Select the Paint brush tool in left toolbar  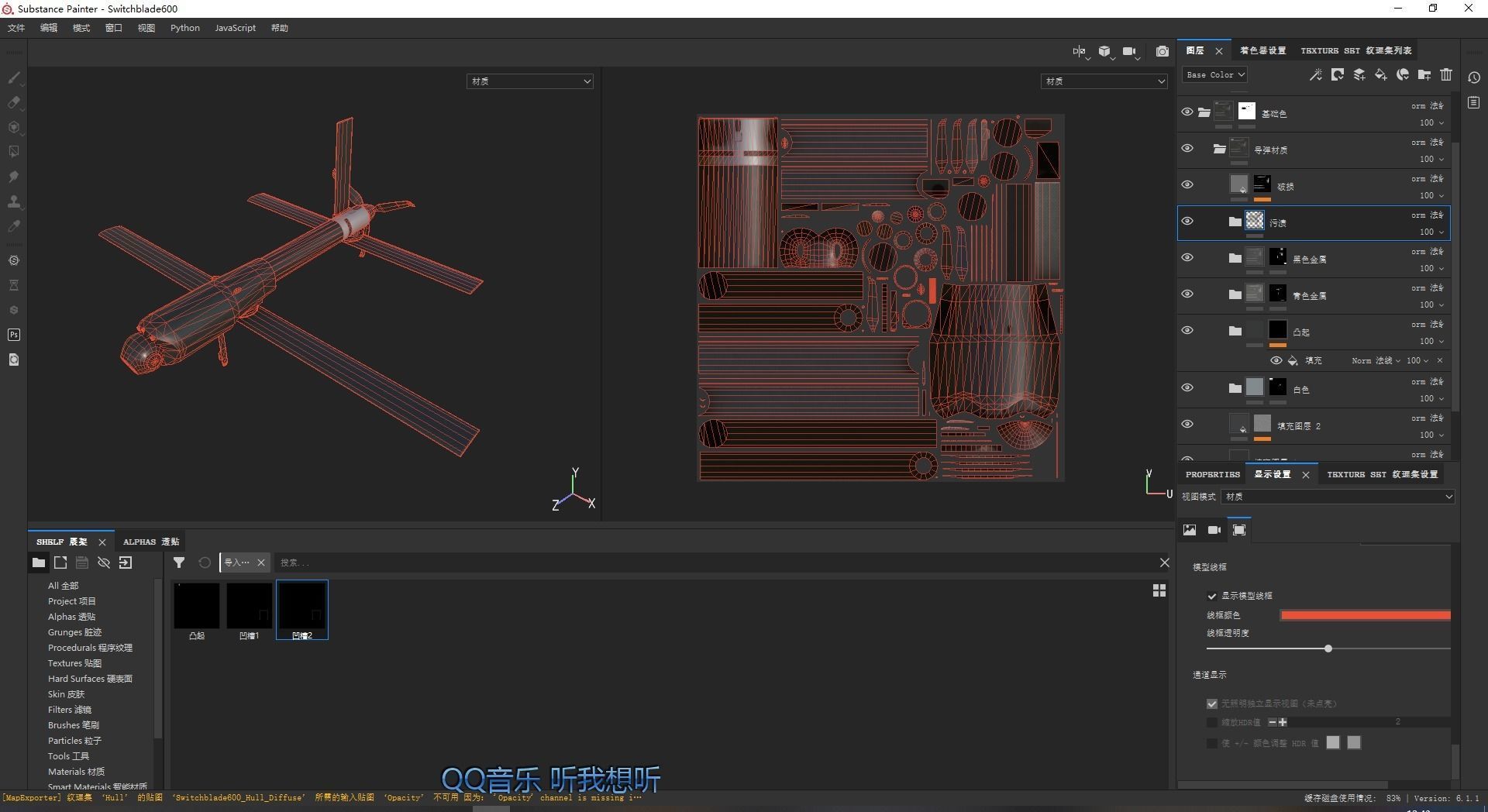[x=13, y=77]
